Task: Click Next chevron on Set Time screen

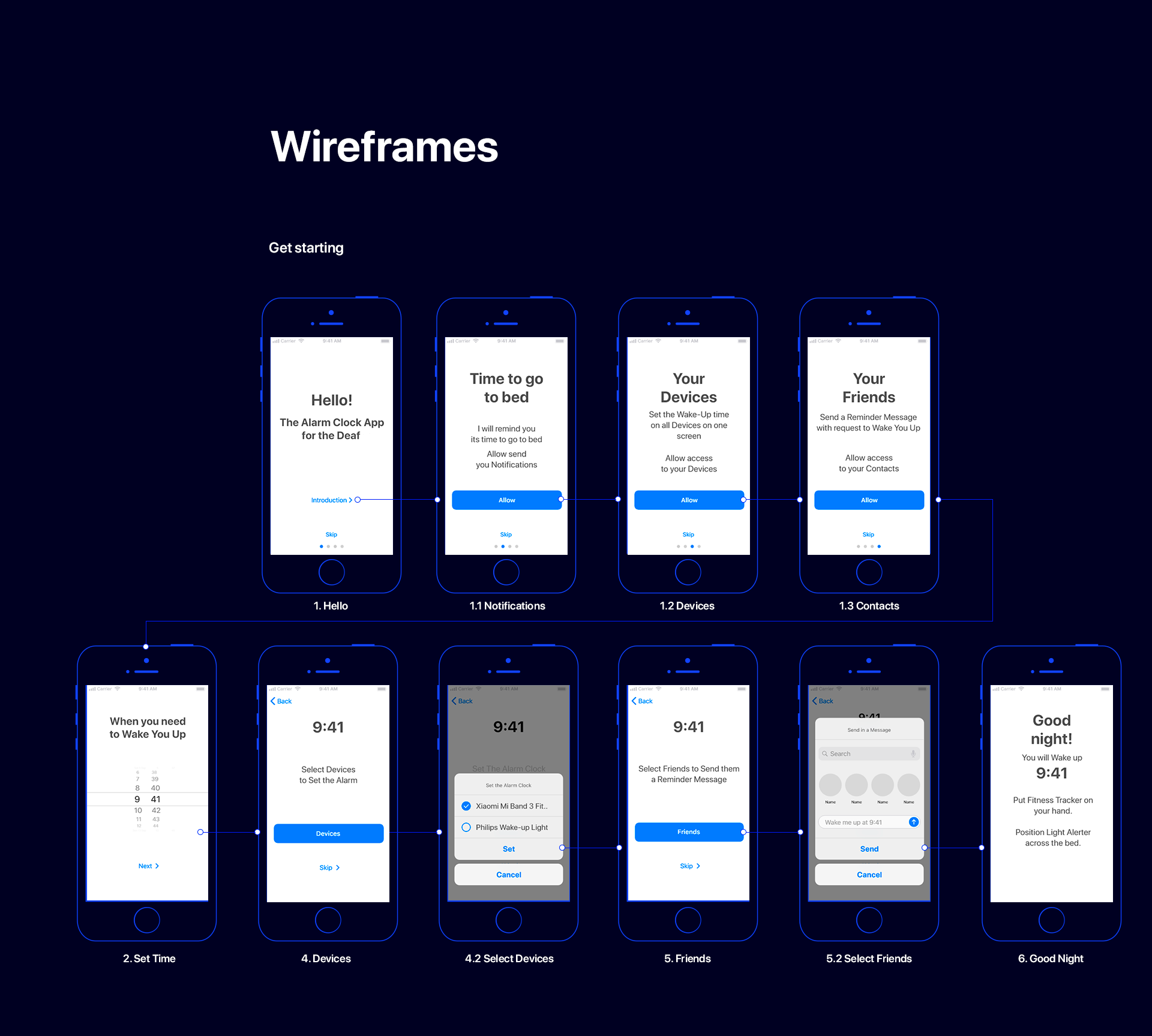Action: tap(148, 866)
